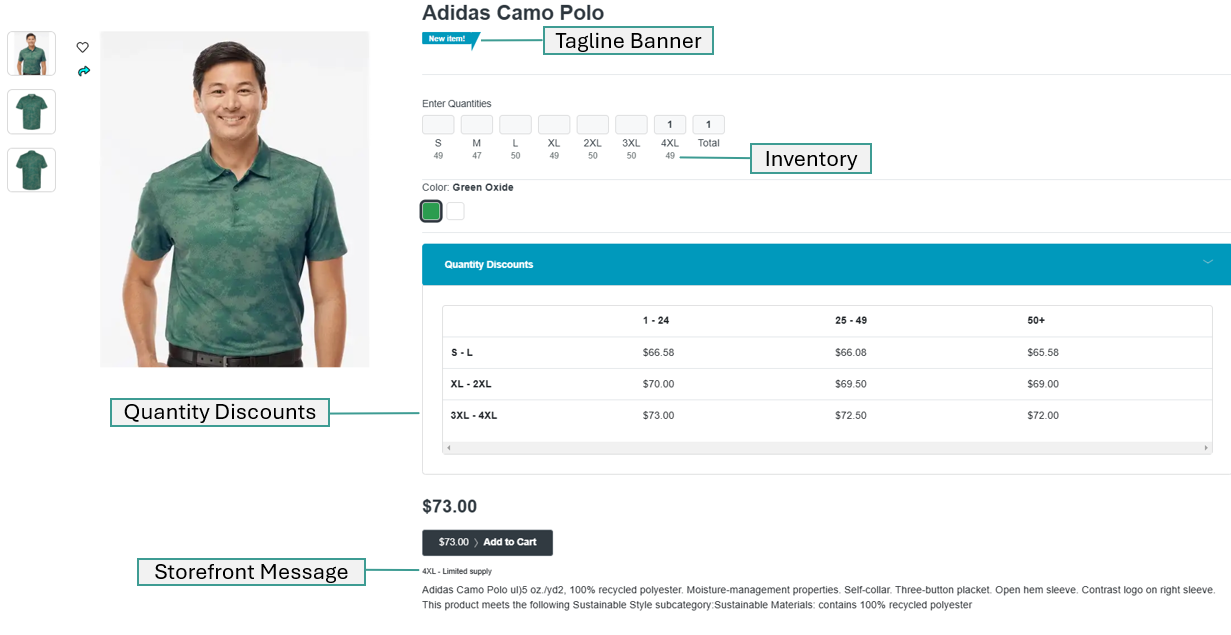Click the size S quantity field
1231x635 pixels.
point(438,125)
